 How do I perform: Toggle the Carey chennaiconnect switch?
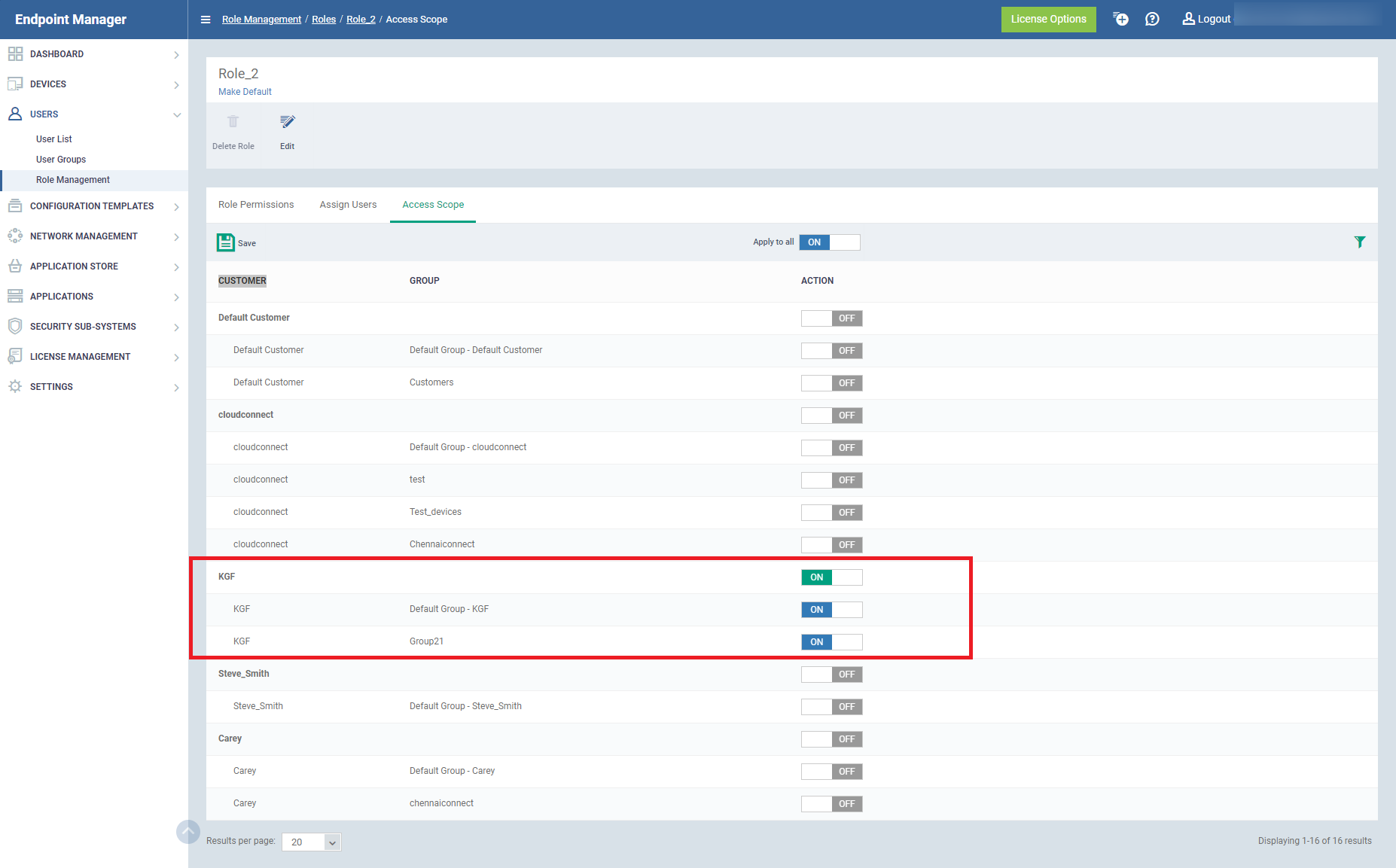pyautogui.click(x=832, y=804)
